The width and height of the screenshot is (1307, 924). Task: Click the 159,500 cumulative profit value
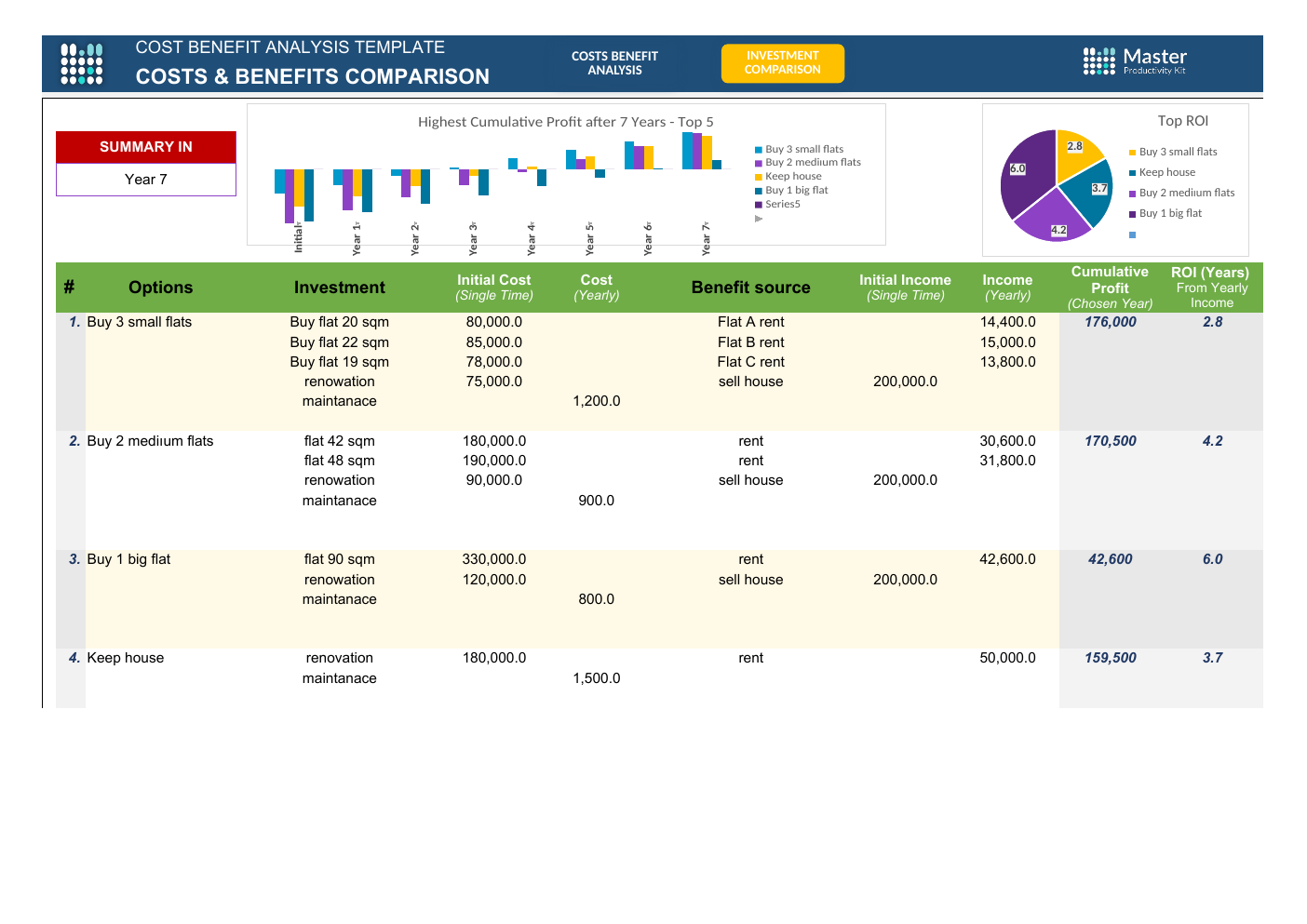coord(1111,658)
